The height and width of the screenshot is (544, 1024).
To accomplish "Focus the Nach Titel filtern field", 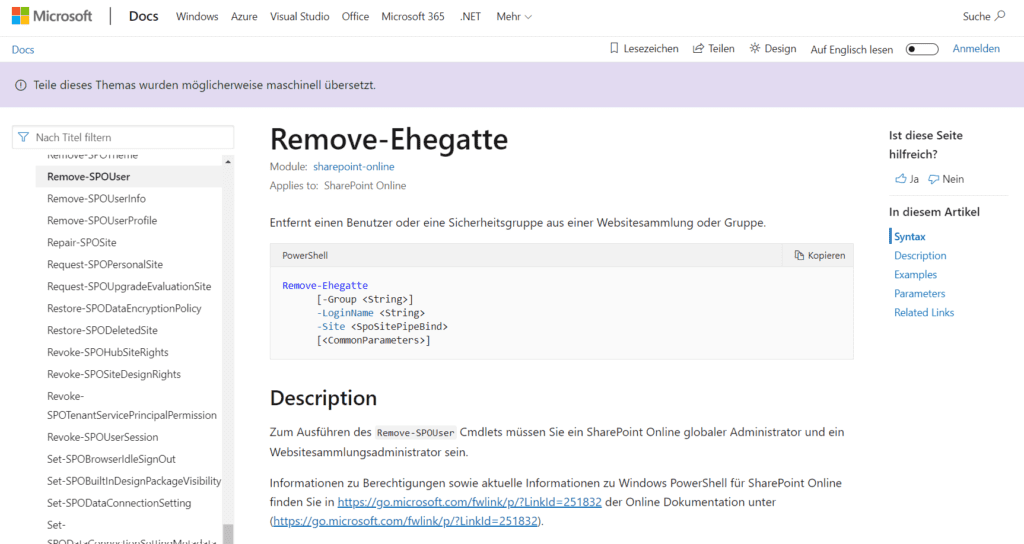I will (123, 137).
